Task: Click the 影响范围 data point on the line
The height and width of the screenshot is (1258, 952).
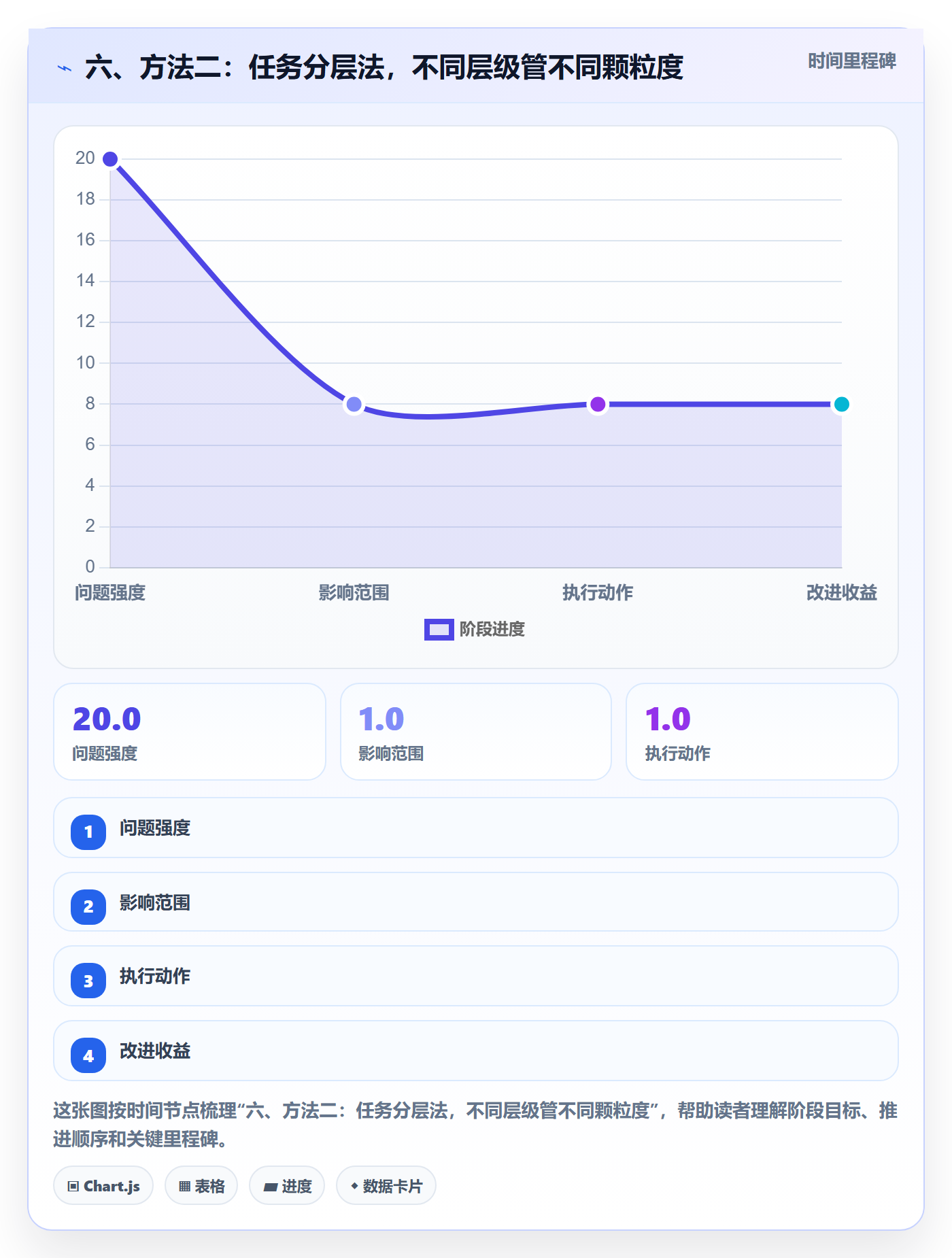Action: [354, 405]
